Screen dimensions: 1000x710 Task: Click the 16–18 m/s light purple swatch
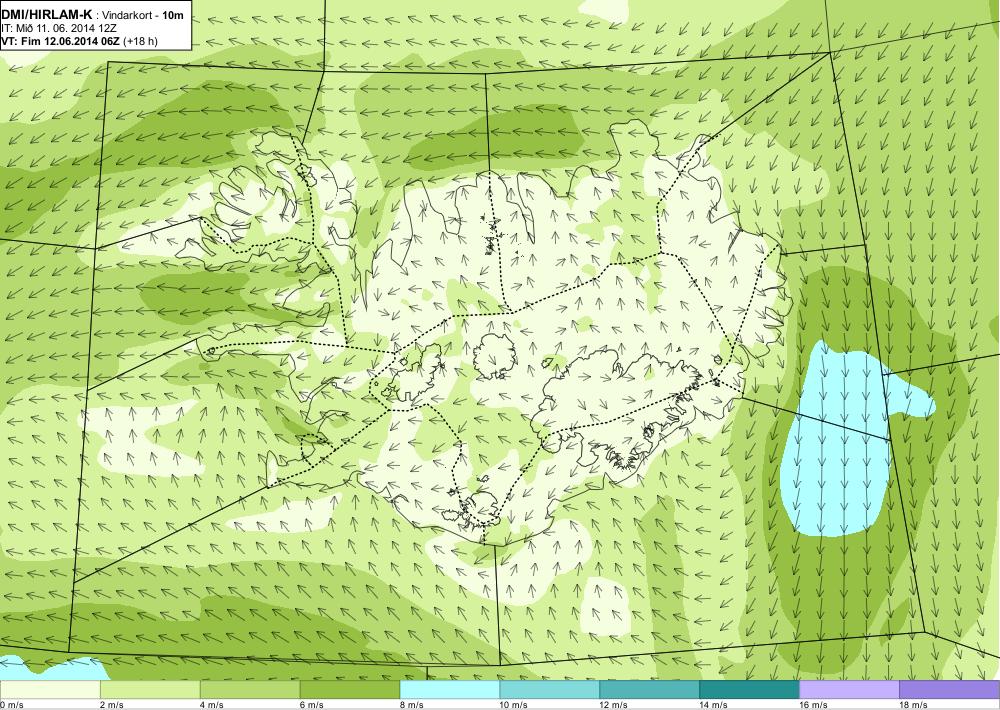click(849, 690)
